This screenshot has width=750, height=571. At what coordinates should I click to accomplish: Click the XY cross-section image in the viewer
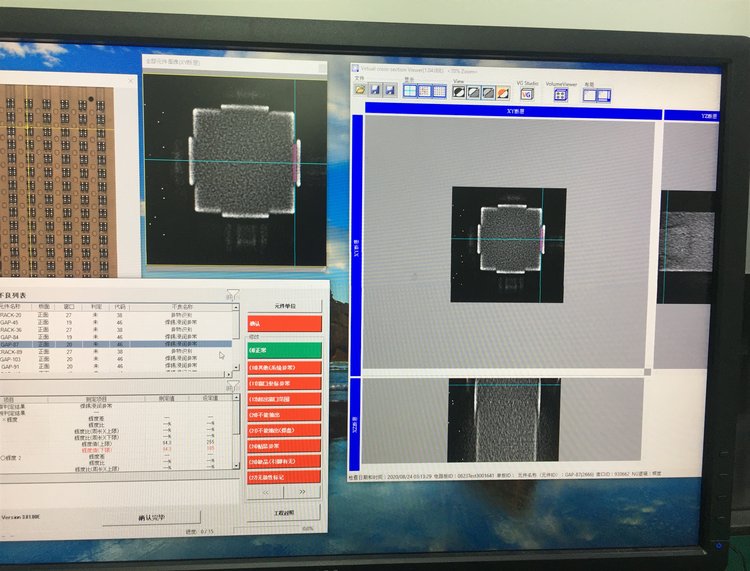point(508,244)
